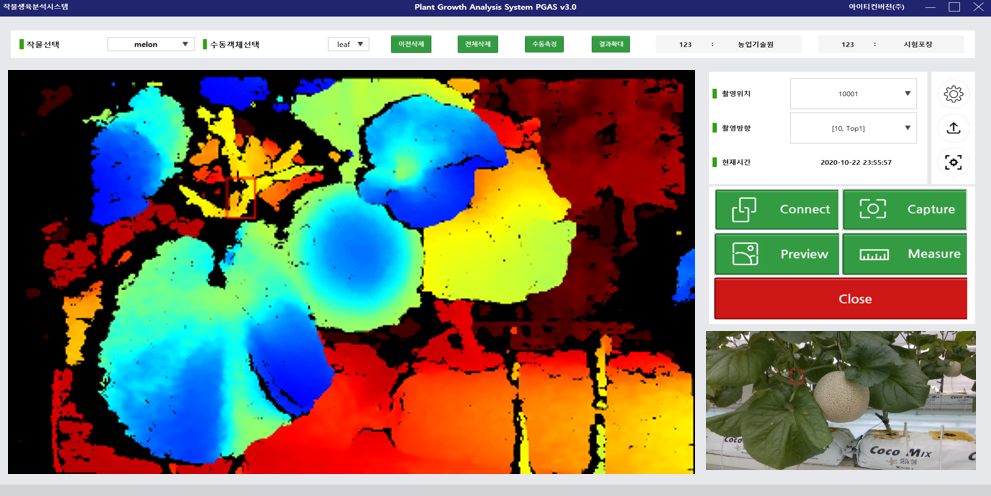
Task: Click the focus target icon
Action: (x=953, y=162)
